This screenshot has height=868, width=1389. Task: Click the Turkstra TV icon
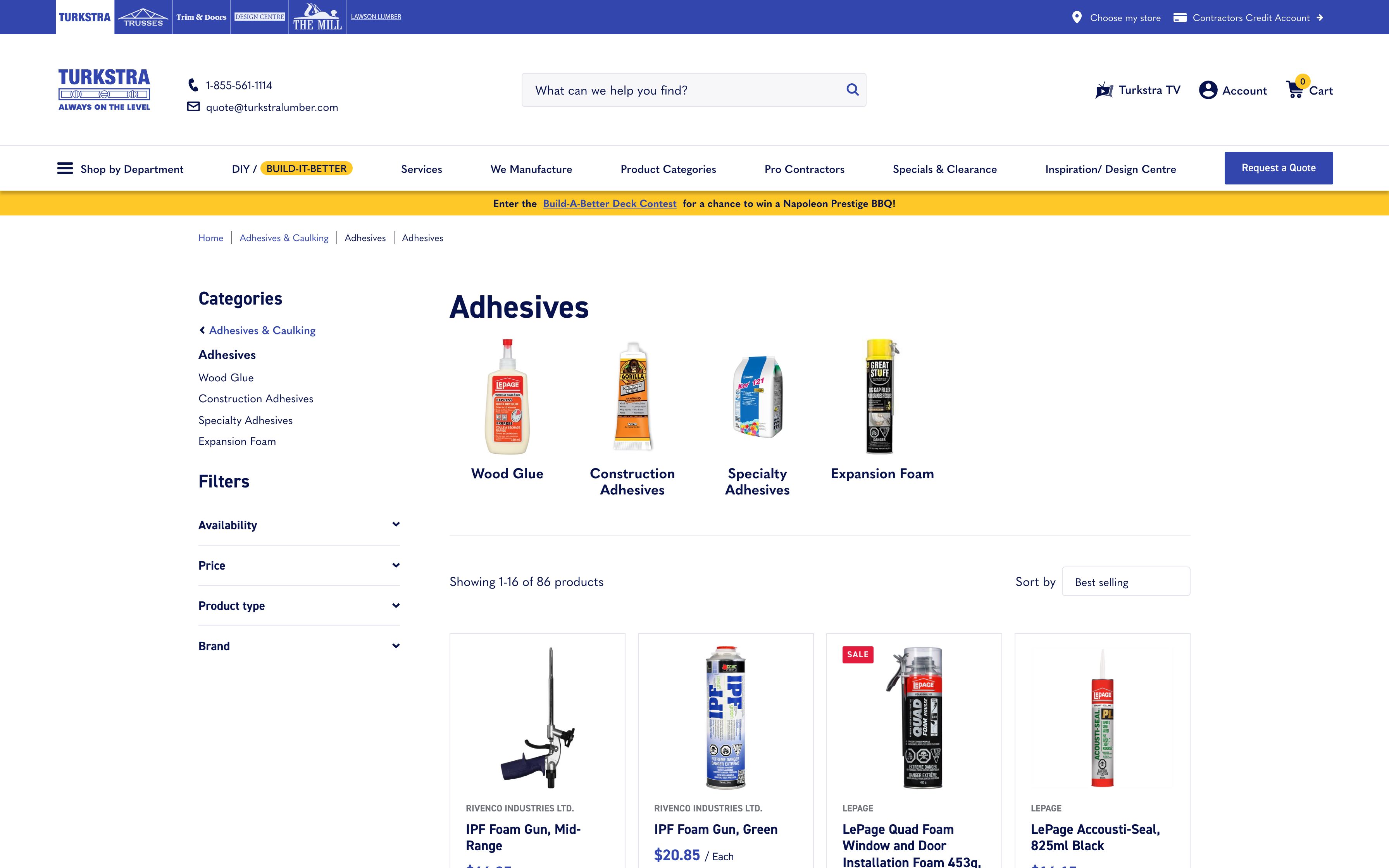click(x=1103, y=90)
